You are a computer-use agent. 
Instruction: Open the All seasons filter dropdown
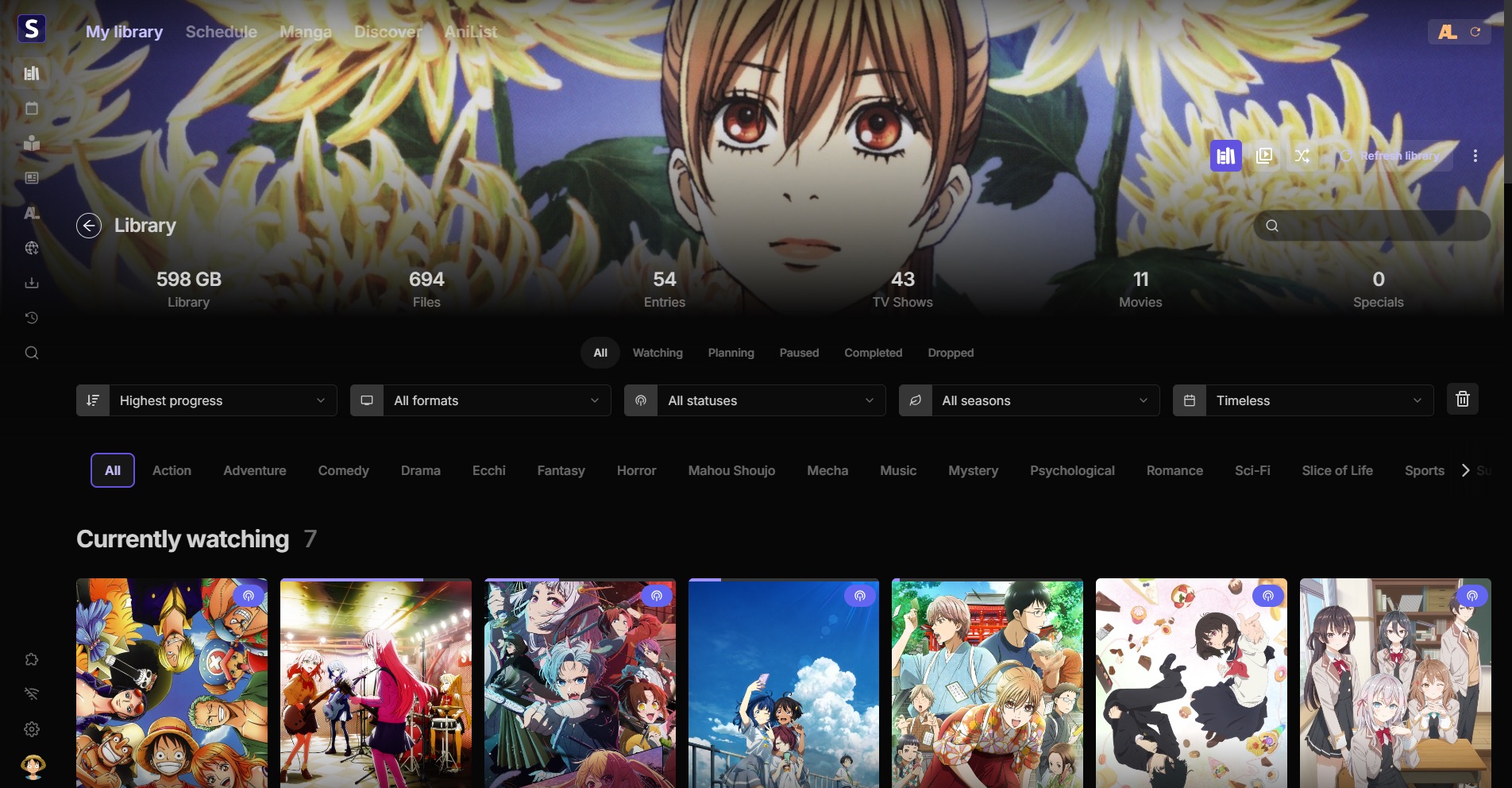click(x=1028, y=400)
